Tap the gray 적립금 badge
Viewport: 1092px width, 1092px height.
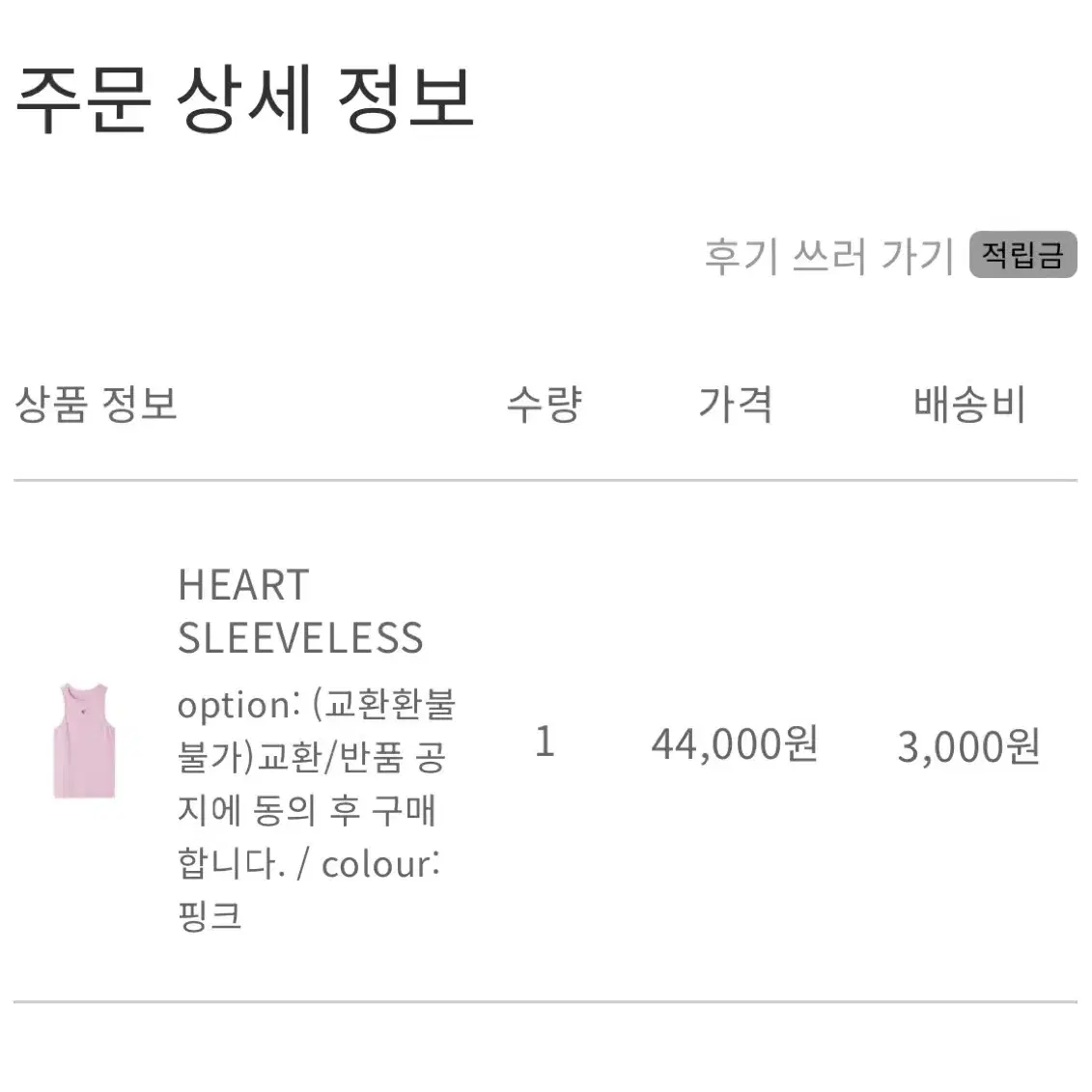pos(1023,254)
